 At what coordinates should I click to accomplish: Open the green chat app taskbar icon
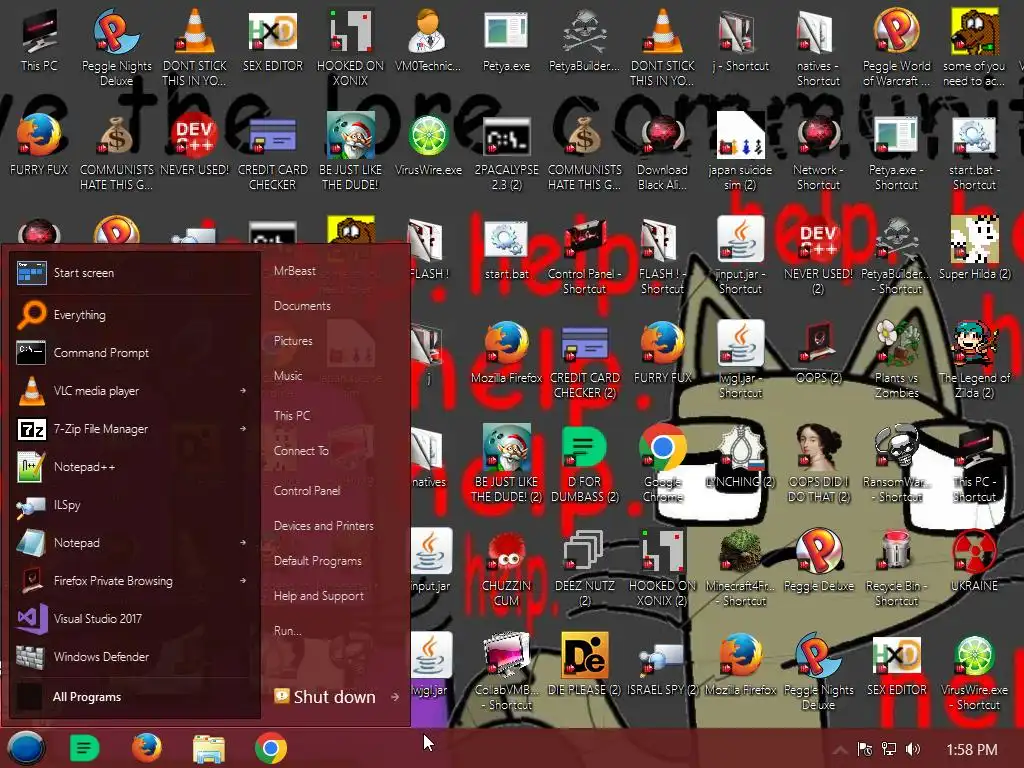tap(84, 748)
